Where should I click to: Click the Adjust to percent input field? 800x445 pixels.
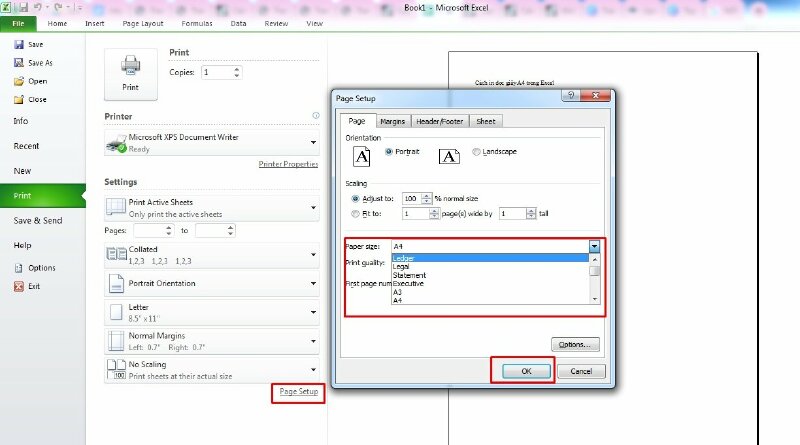[412, 199]
